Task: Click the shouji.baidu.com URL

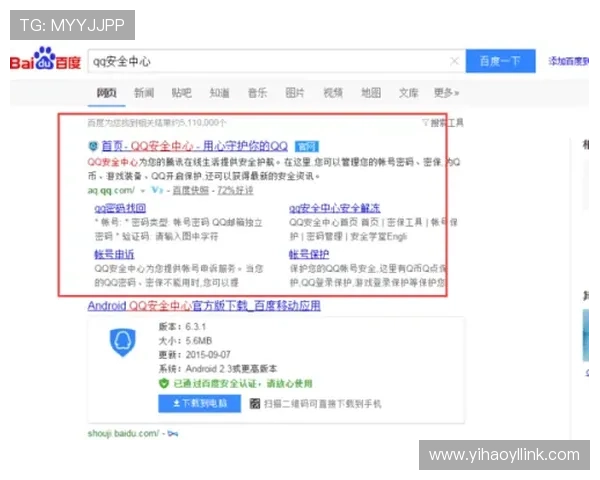Action: 123,433
